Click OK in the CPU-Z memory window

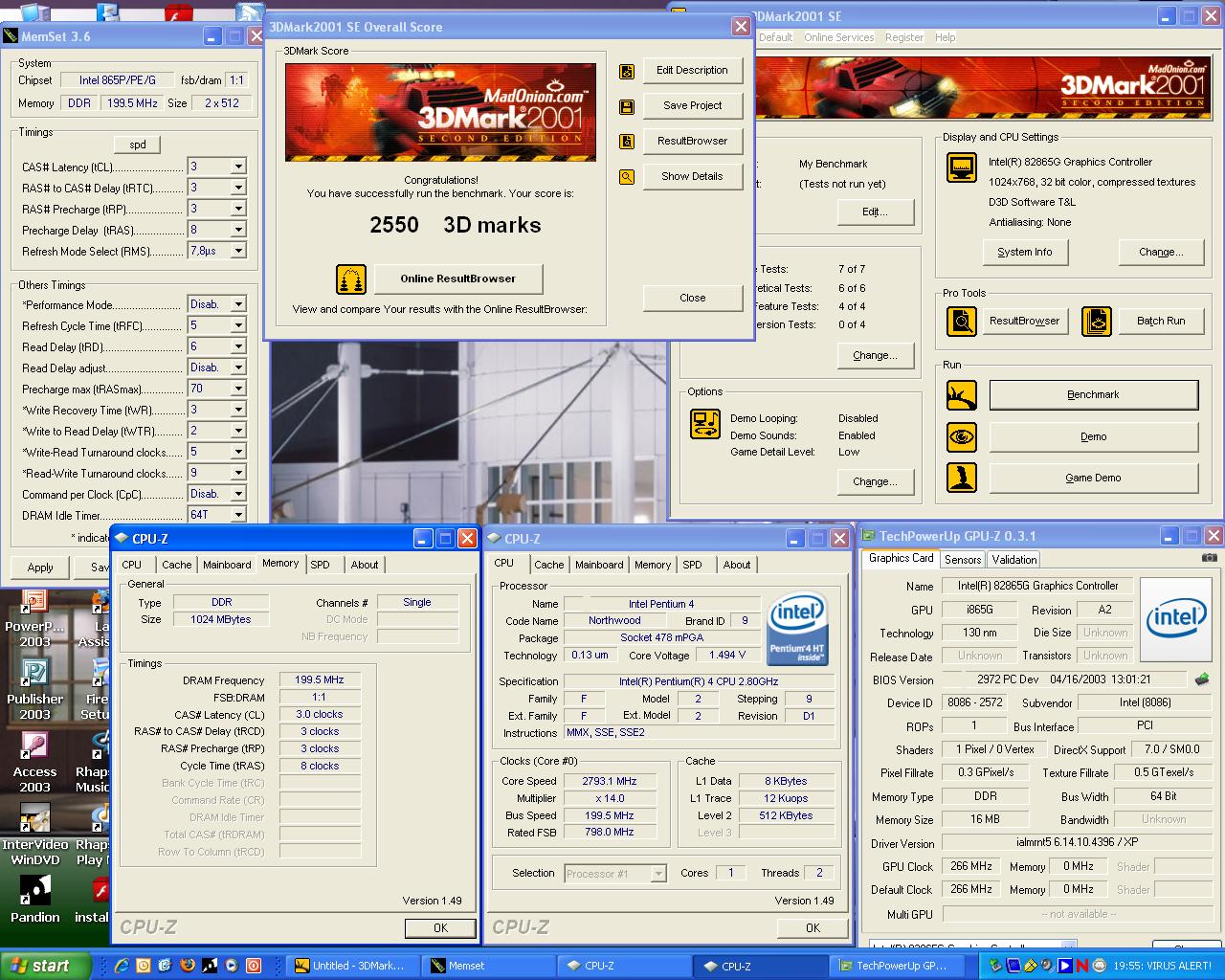(440, 928)
